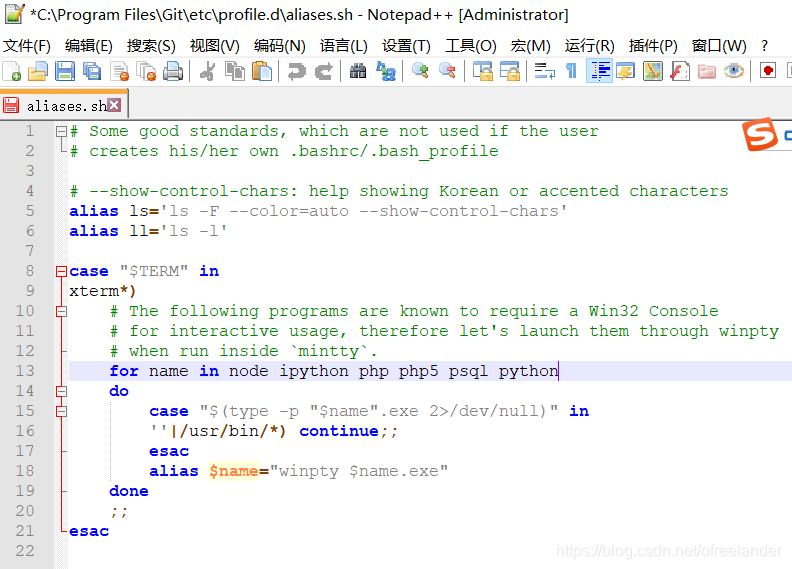The image size is (792, 569).
Task: Select the aliases.sh document tab
Action: point(64,105)
